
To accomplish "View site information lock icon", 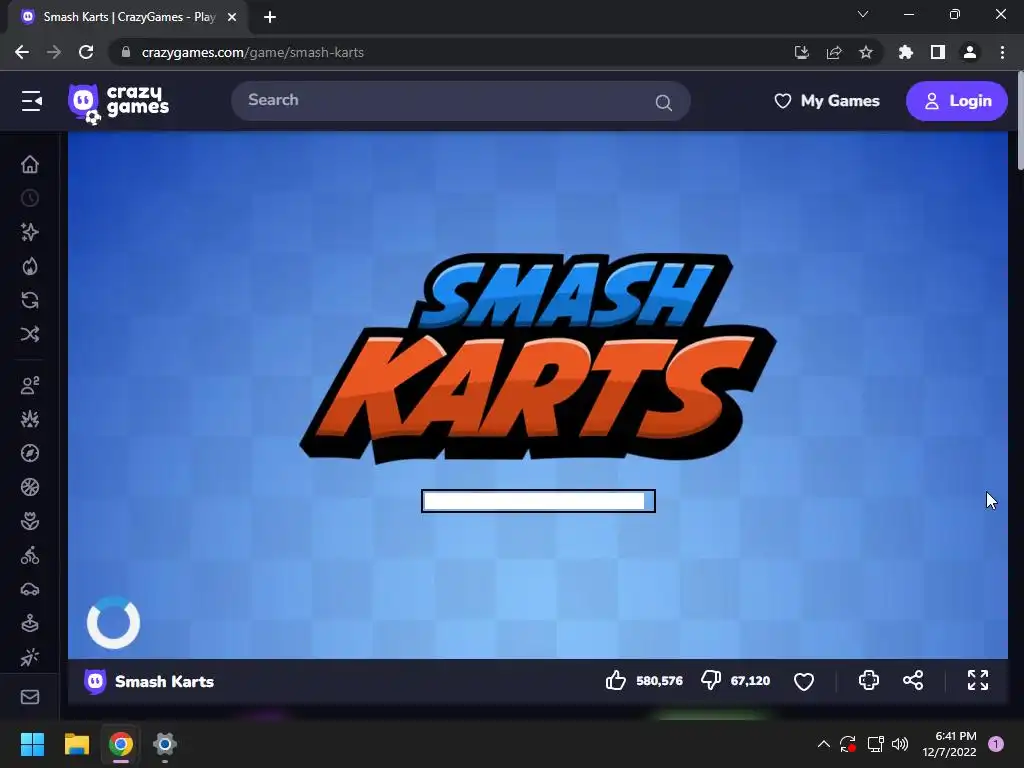I will 126,52.
